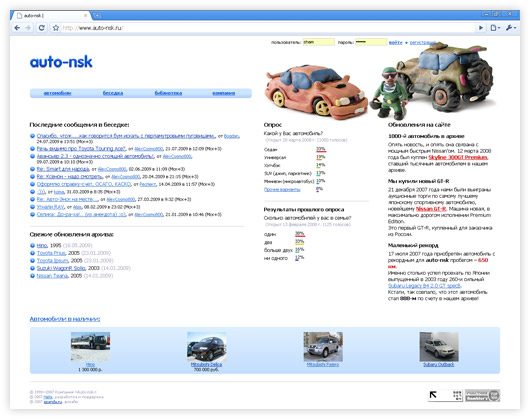Open the wrench settings menu
This screenshot has width=530, height=420.
pos(510,28)
